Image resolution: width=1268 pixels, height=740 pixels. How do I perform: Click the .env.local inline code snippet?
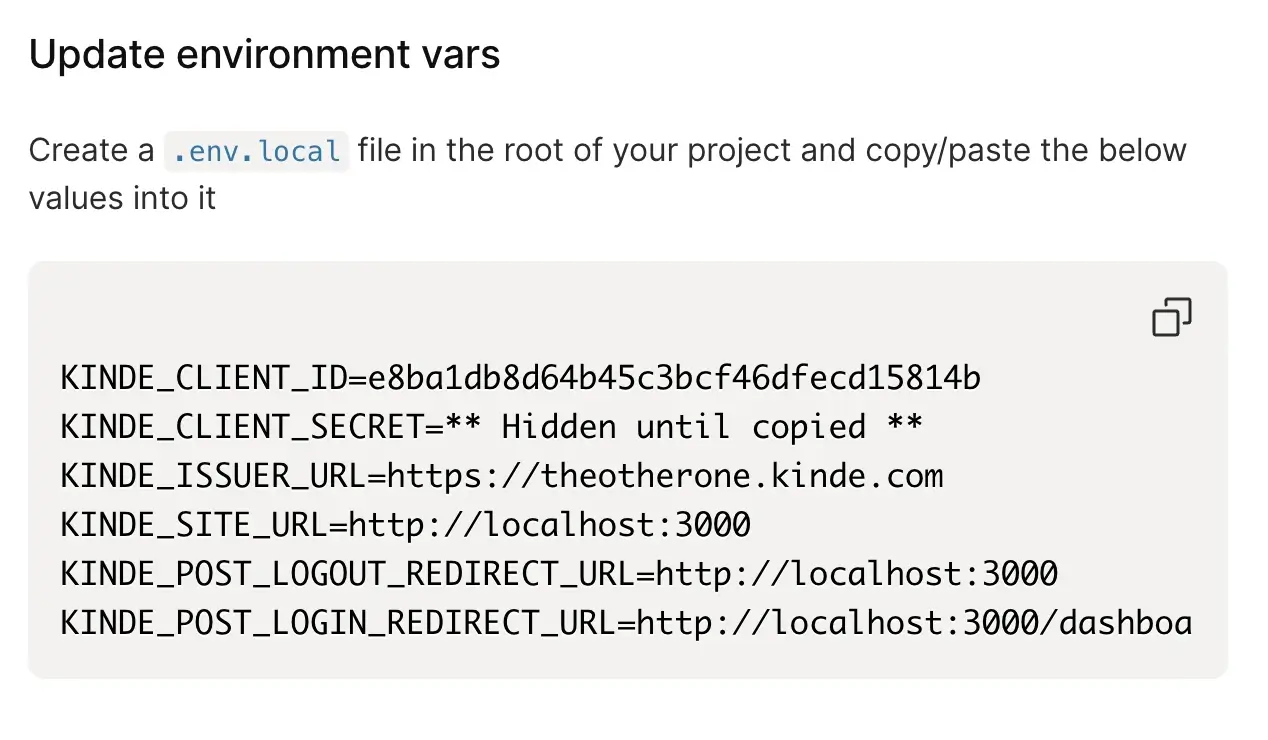256,151
